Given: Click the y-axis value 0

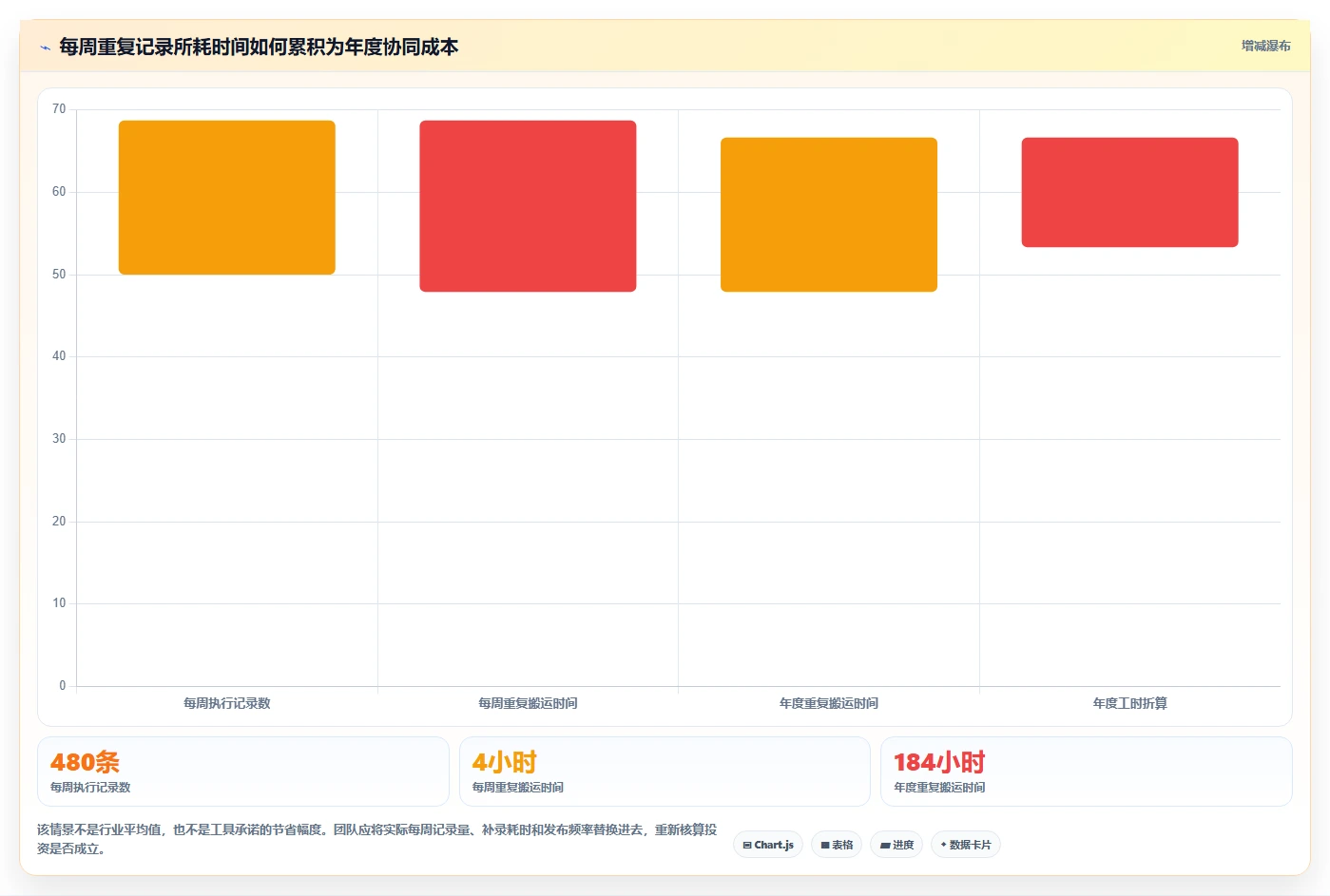Looking at the screenshot, I should click(x=63, y=686).
